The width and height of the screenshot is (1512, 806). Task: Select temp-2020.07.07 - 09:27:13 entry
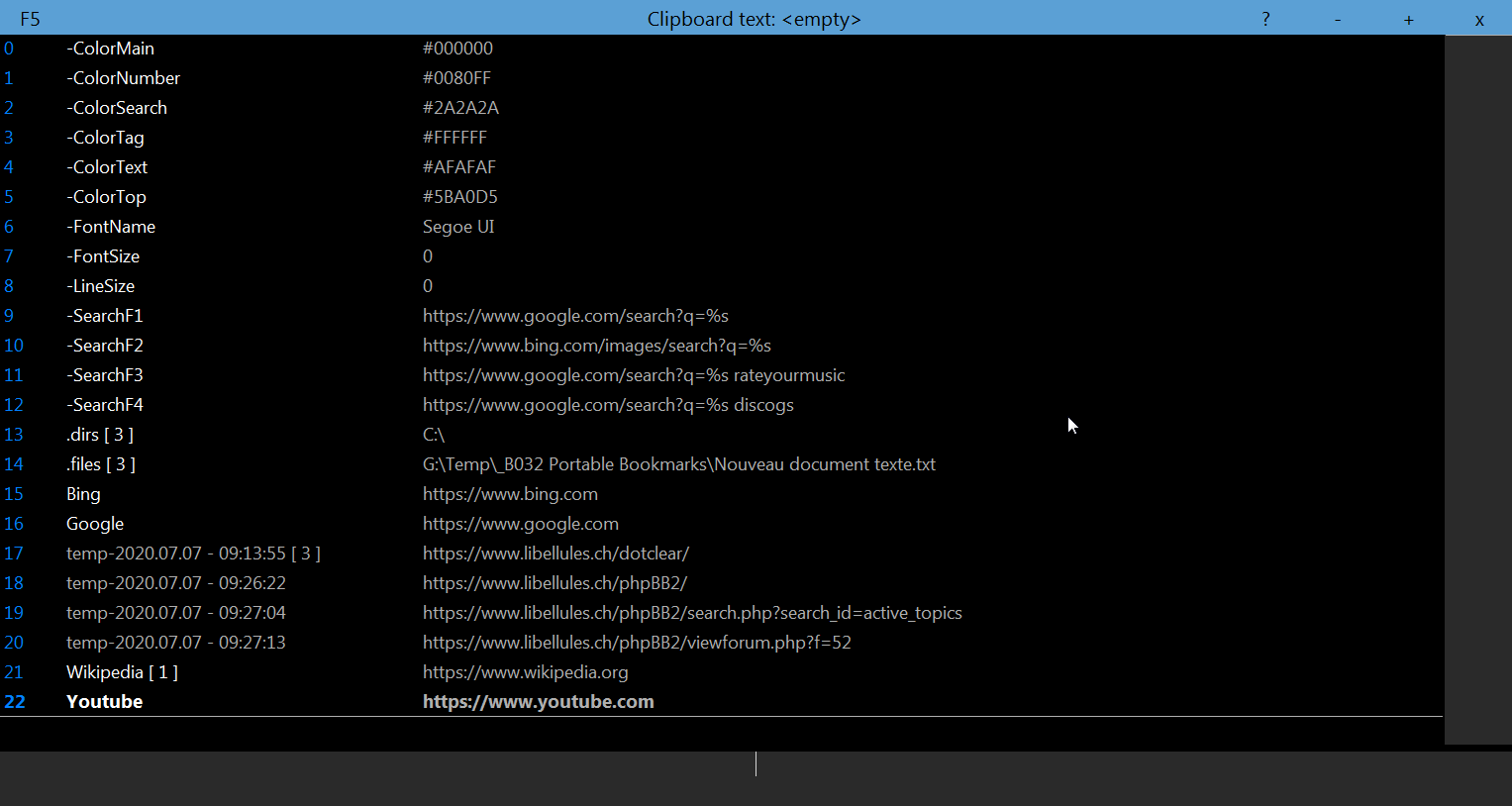point(176,643)
